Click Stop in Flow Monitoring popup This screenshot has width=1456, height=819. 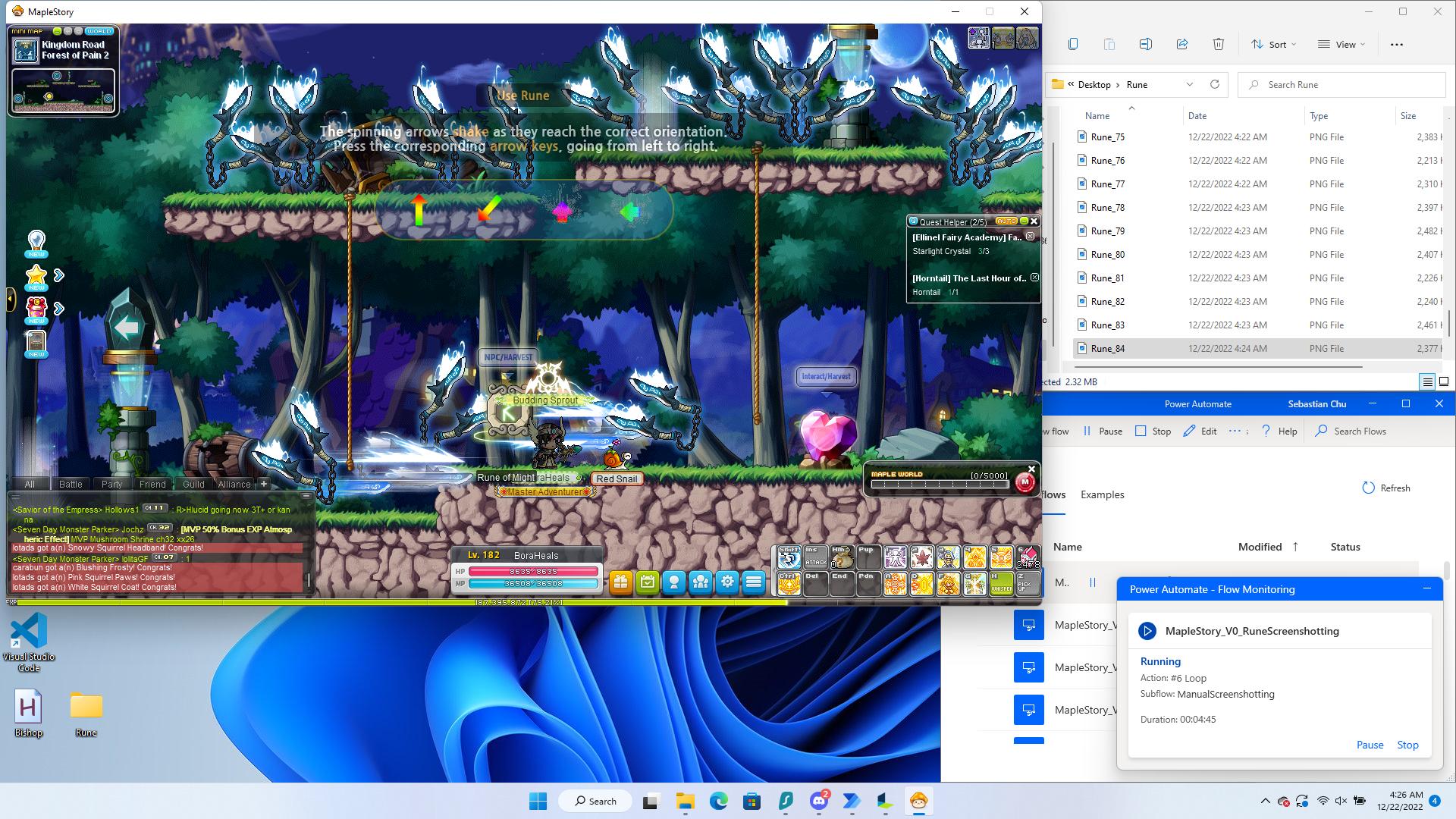coord(1407,745)
